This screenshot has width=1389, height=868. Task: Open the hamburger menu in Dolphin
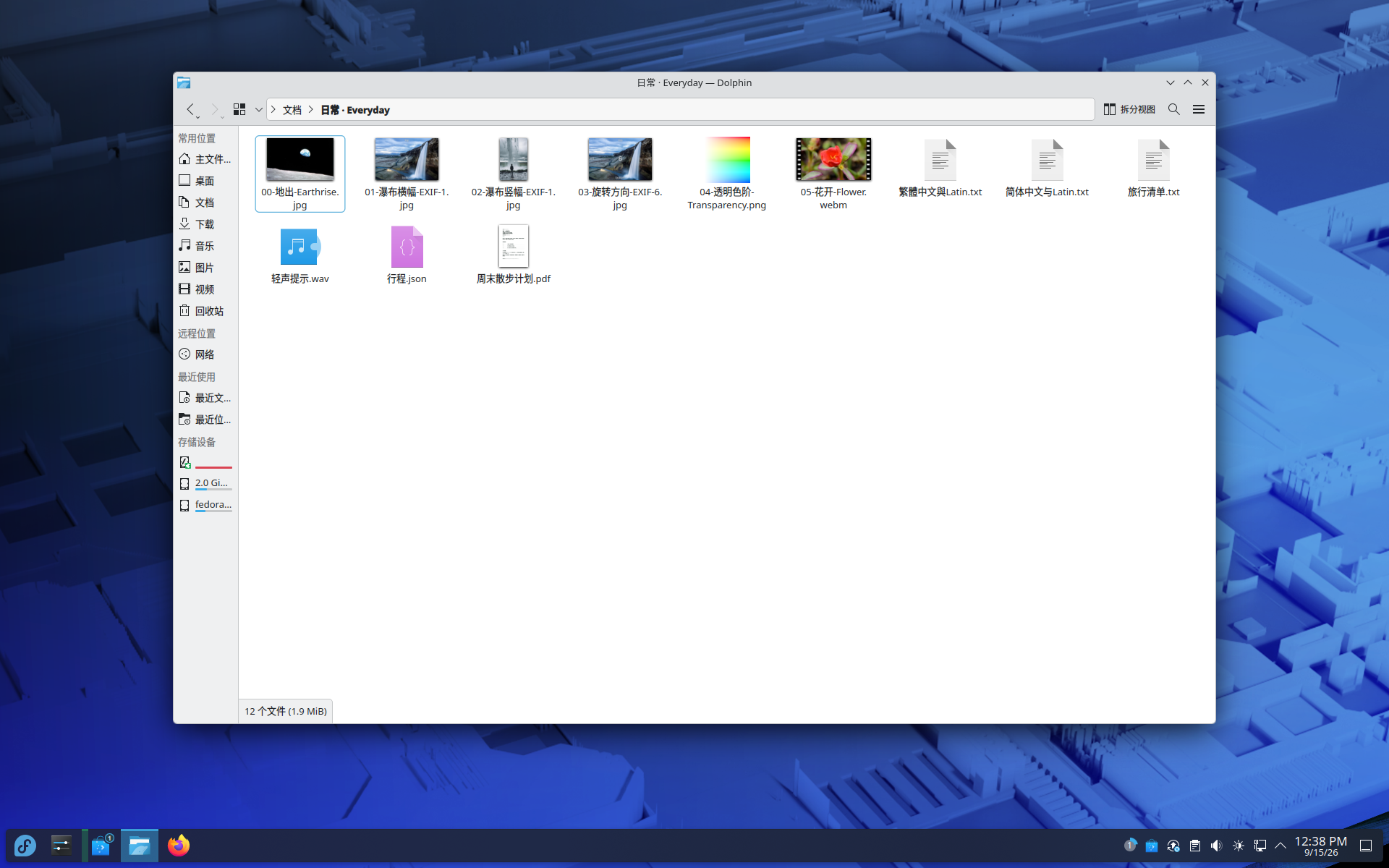(1199, 109)
